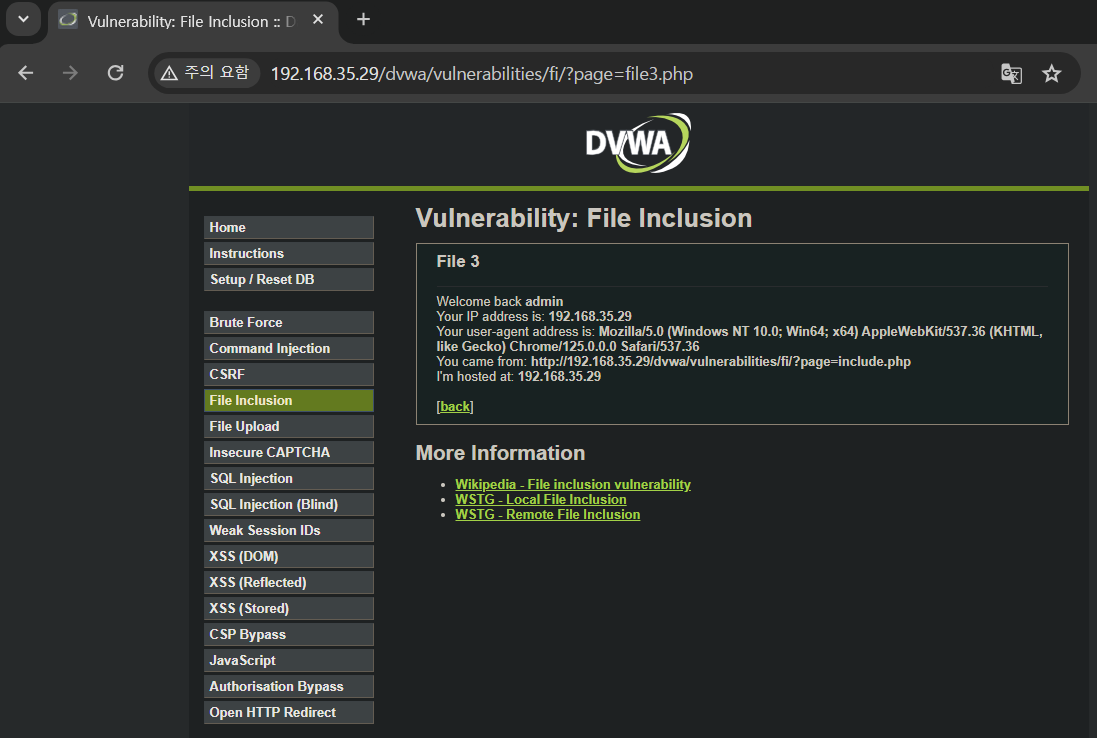Open CSRF page
This screenshot has height=738, width=1097.
(288, 374)
